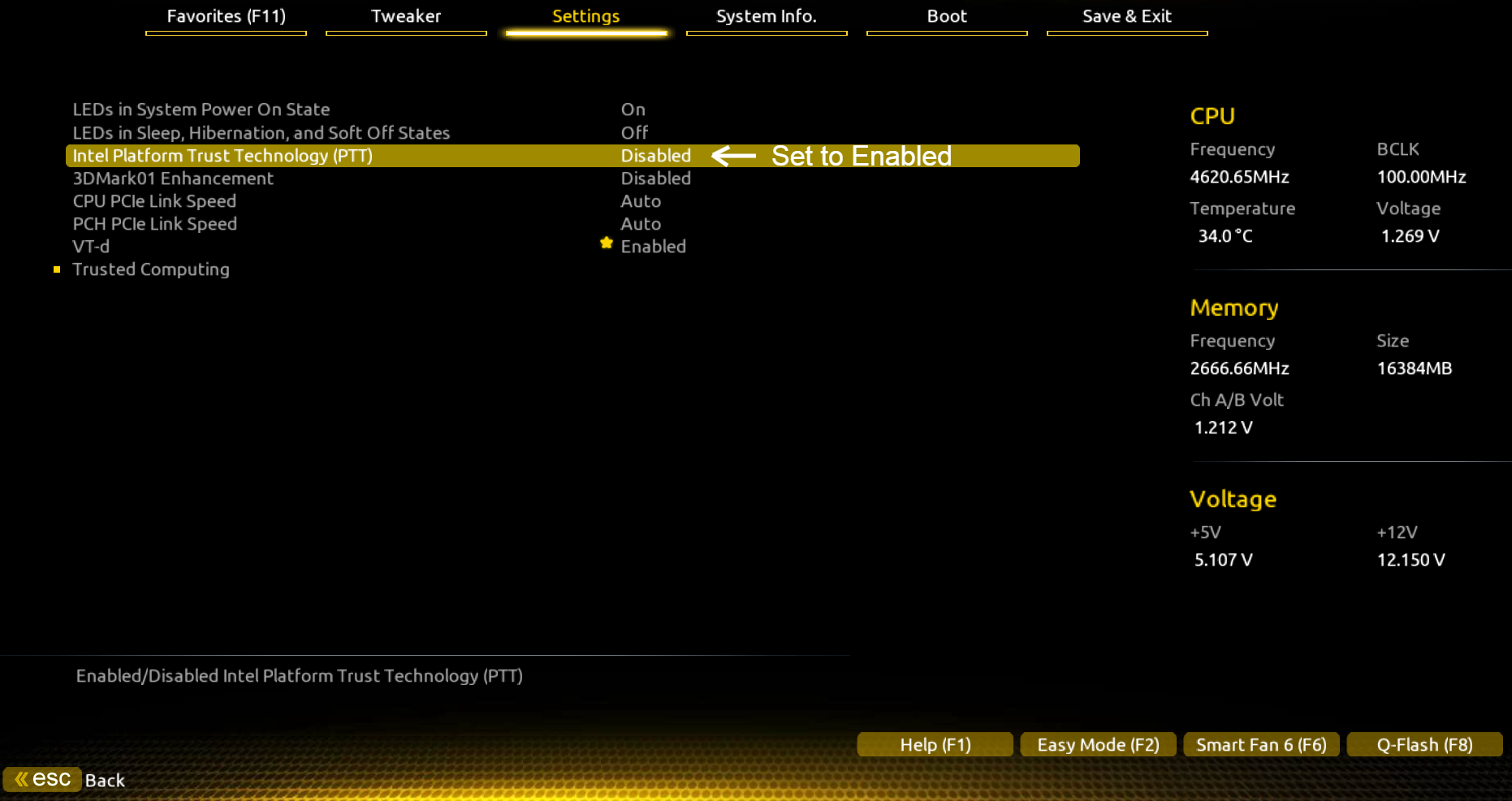This screenshot has height=801, width=1512.
Task: Open Smart Fan 6 (F6)
Action: click(1261, 744)
